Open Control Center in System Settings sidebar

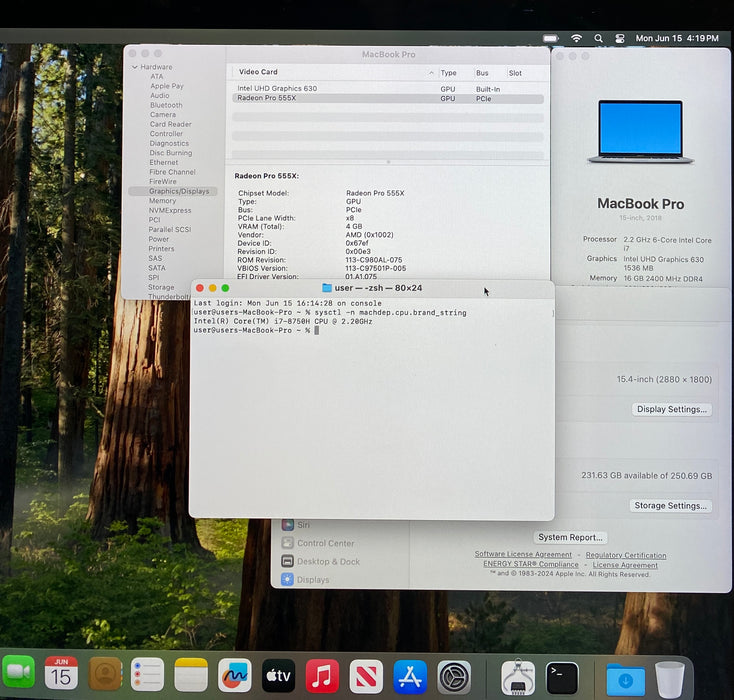[x=318, y=543]
